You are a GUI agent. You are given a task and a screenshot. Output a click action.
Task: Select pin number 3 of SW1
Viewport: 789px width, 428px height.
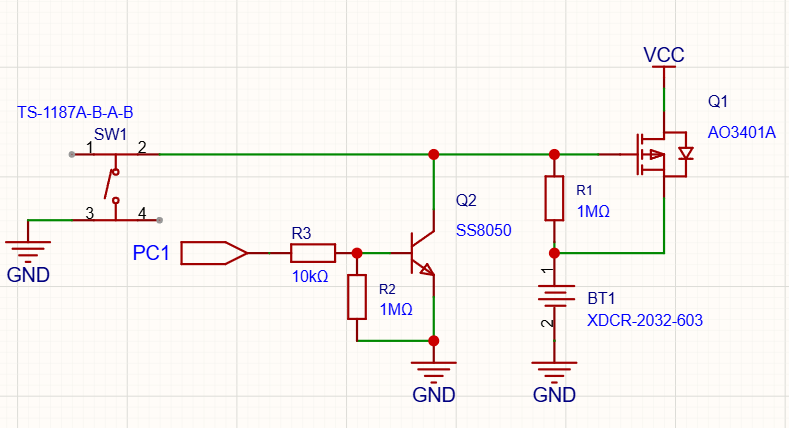pos(90,213)
